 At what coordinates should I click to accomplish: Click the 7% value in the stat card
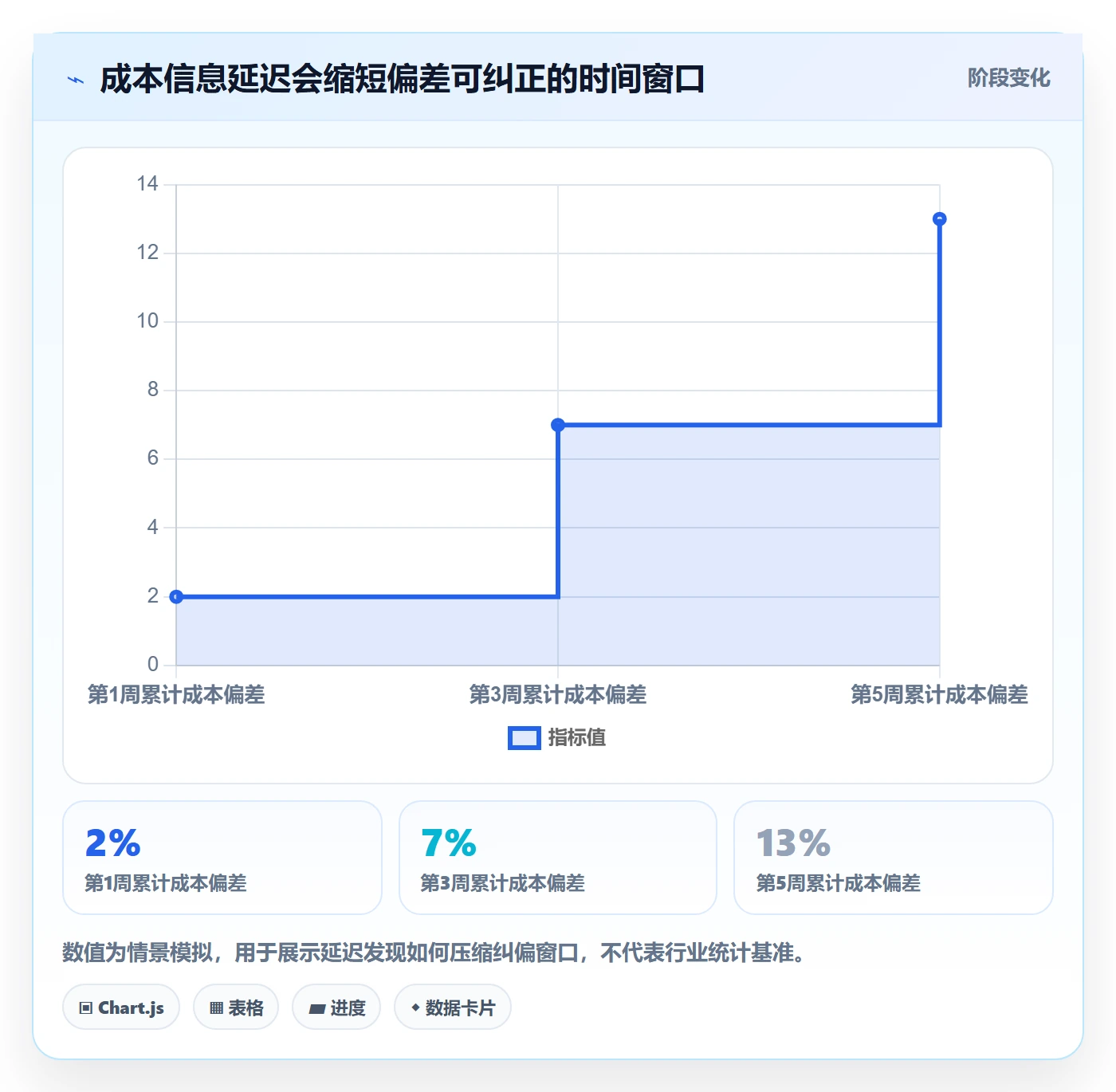tap(449, 843)
